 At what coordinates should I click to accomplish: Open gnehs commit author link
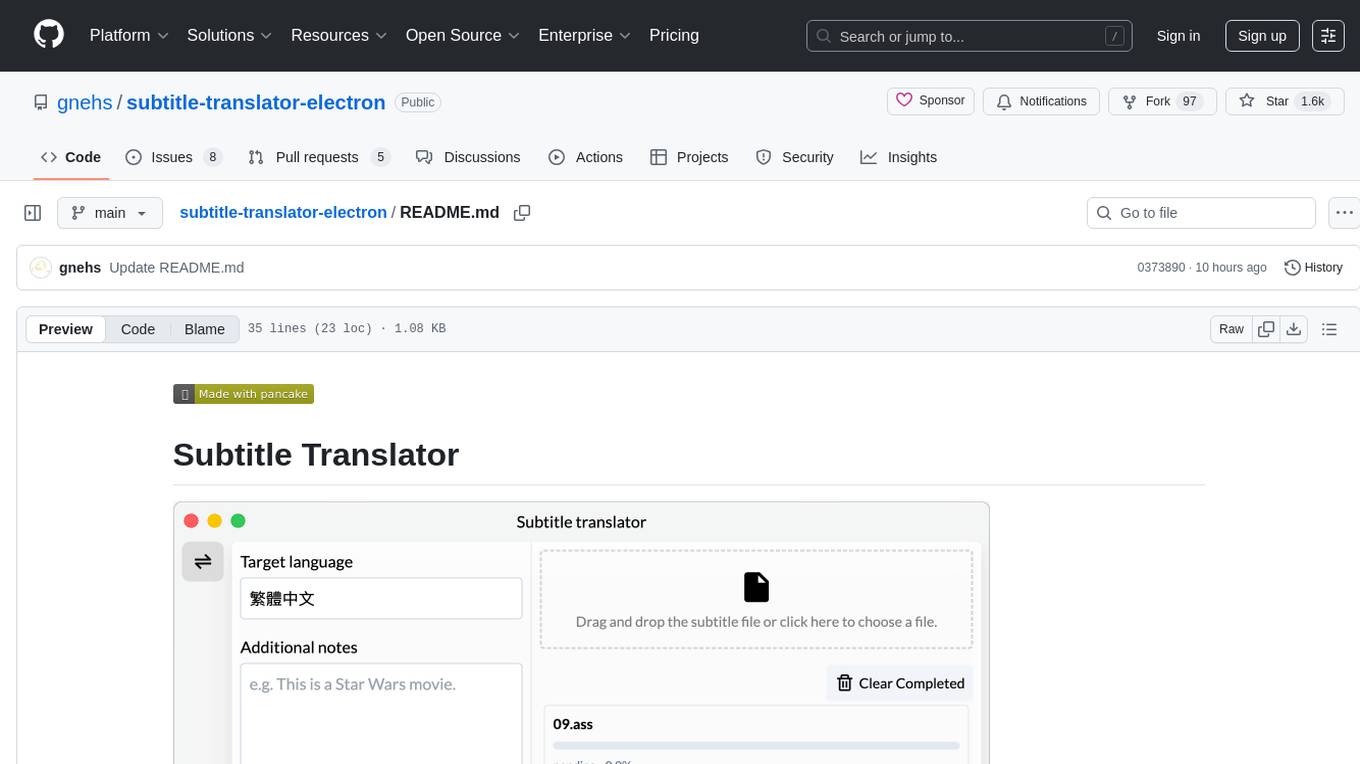pos(80,268)
